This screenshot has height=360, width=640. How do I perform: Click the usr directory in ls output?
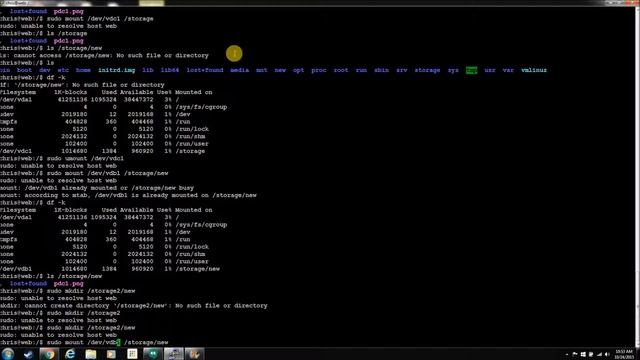click(x=490, y=70)
